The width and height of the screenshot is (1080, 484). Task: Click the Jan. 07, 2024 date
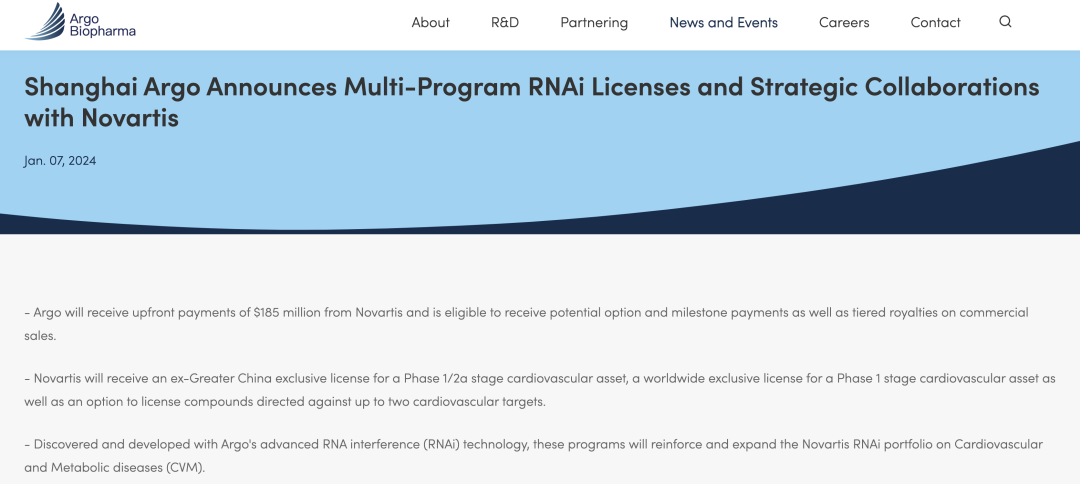point(60,160)
